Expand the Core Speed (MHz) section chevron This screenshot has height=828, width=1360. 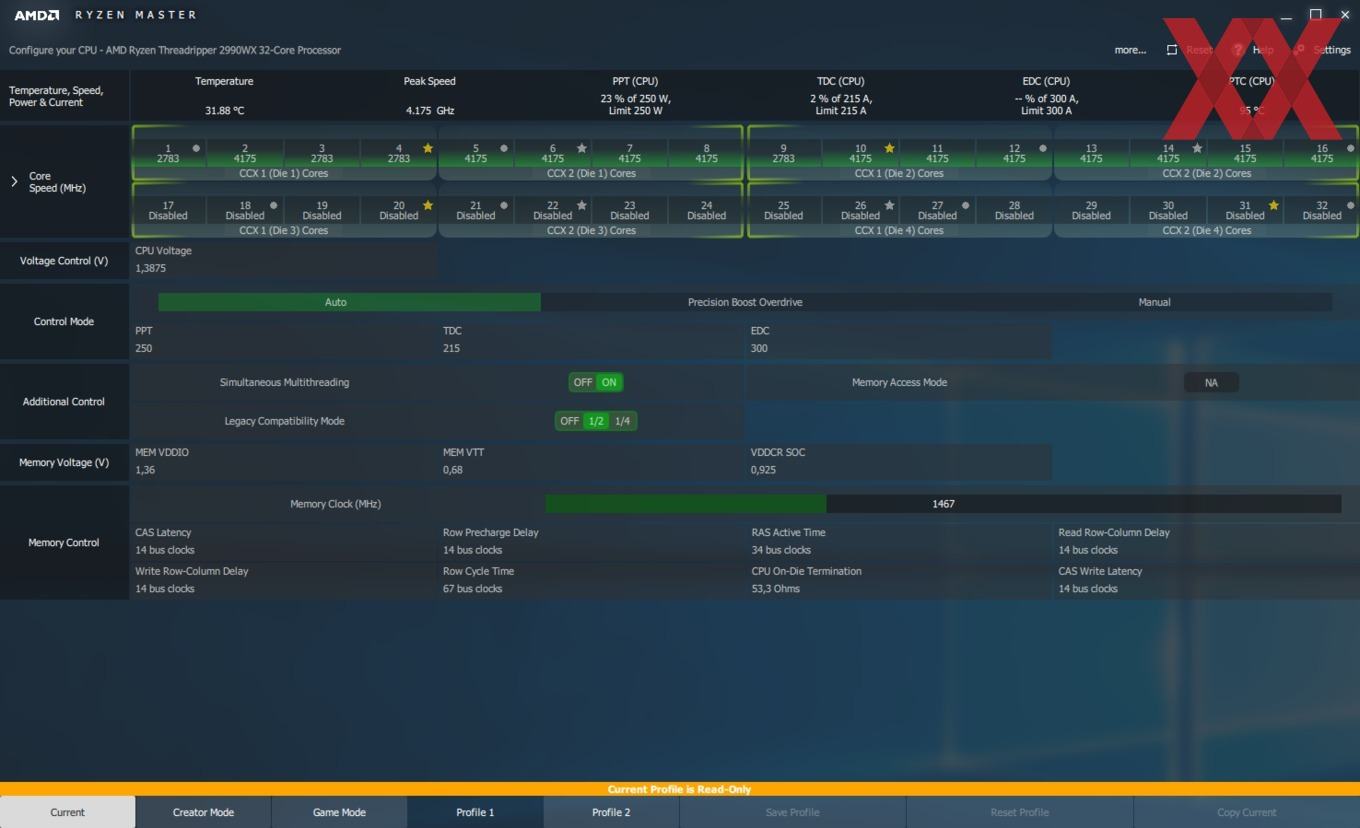[14, 181]
